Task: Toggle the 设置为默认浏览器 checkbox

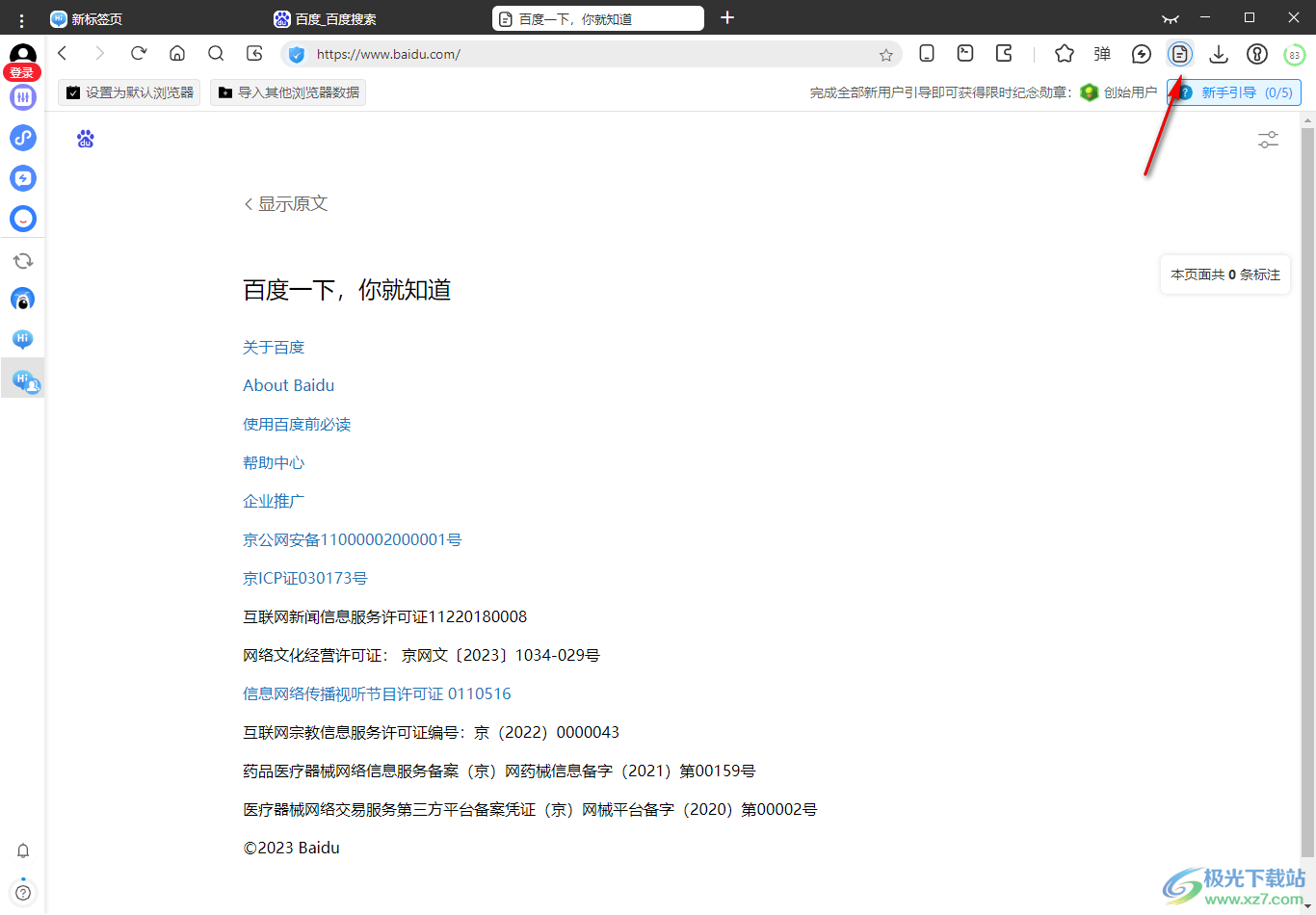Action: tap(73, 91)
